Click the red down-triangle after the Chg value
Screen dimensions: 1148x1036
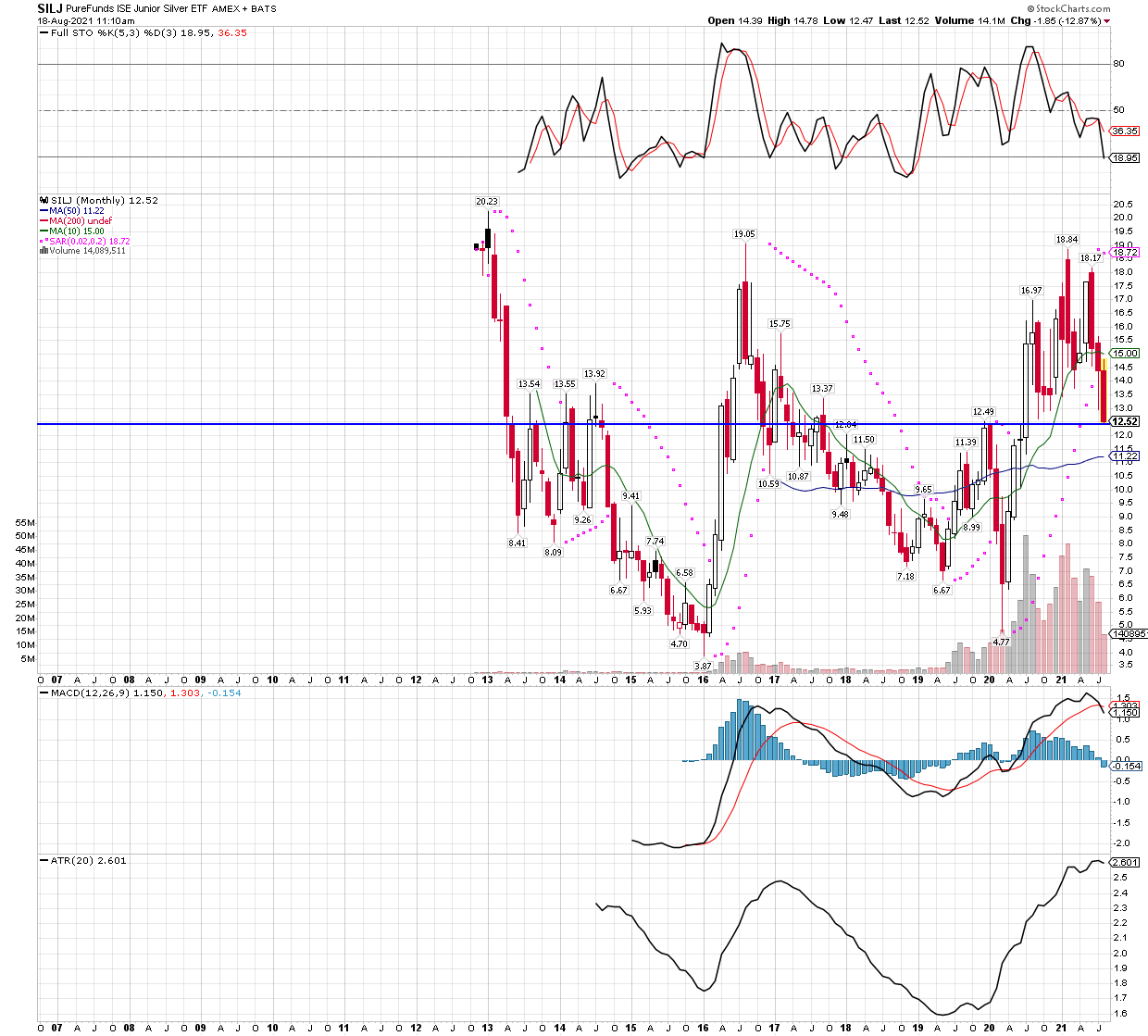coord(1106,20)
